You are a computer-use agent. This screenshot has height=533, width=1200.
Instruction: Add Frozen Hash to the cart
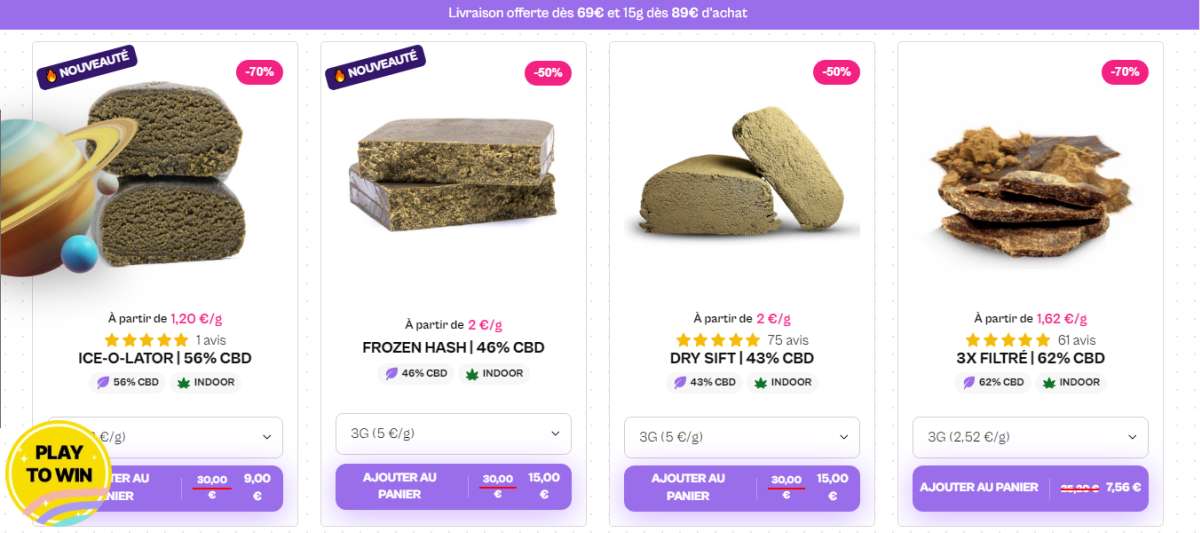400,486
